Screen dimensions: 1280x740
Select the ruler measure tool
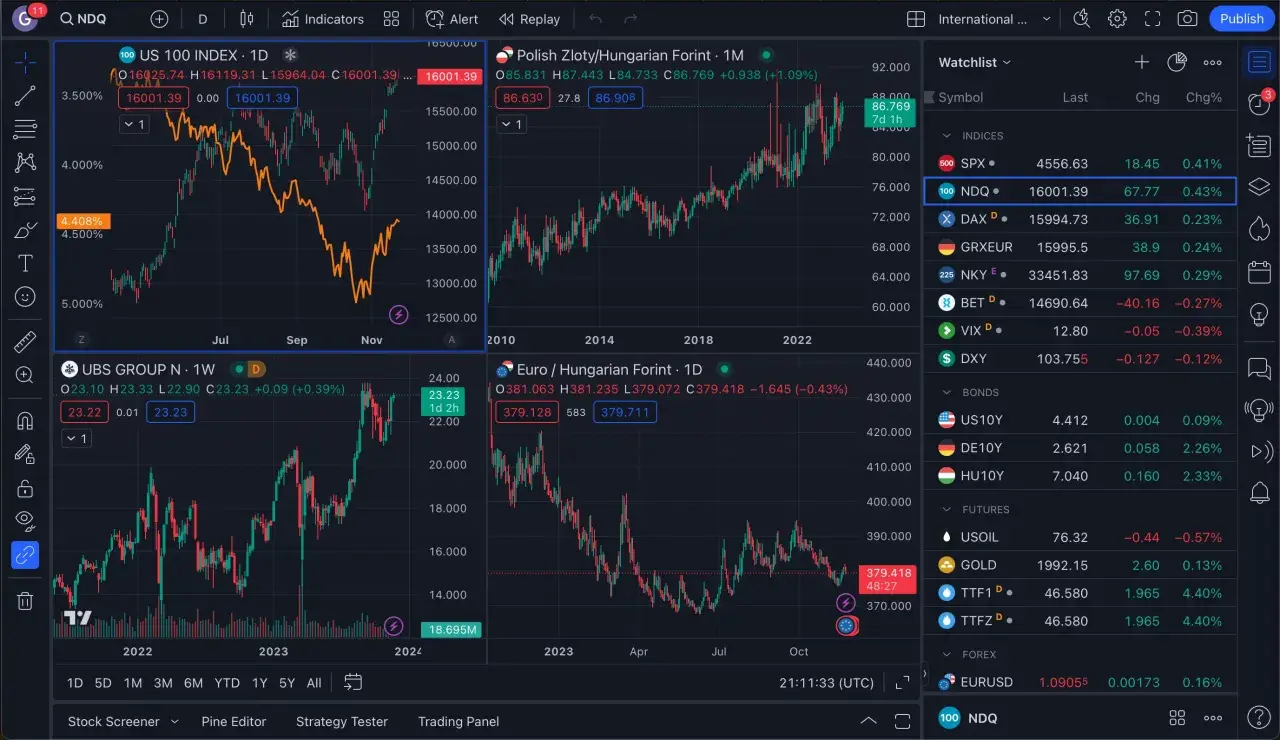coord(25,342)
